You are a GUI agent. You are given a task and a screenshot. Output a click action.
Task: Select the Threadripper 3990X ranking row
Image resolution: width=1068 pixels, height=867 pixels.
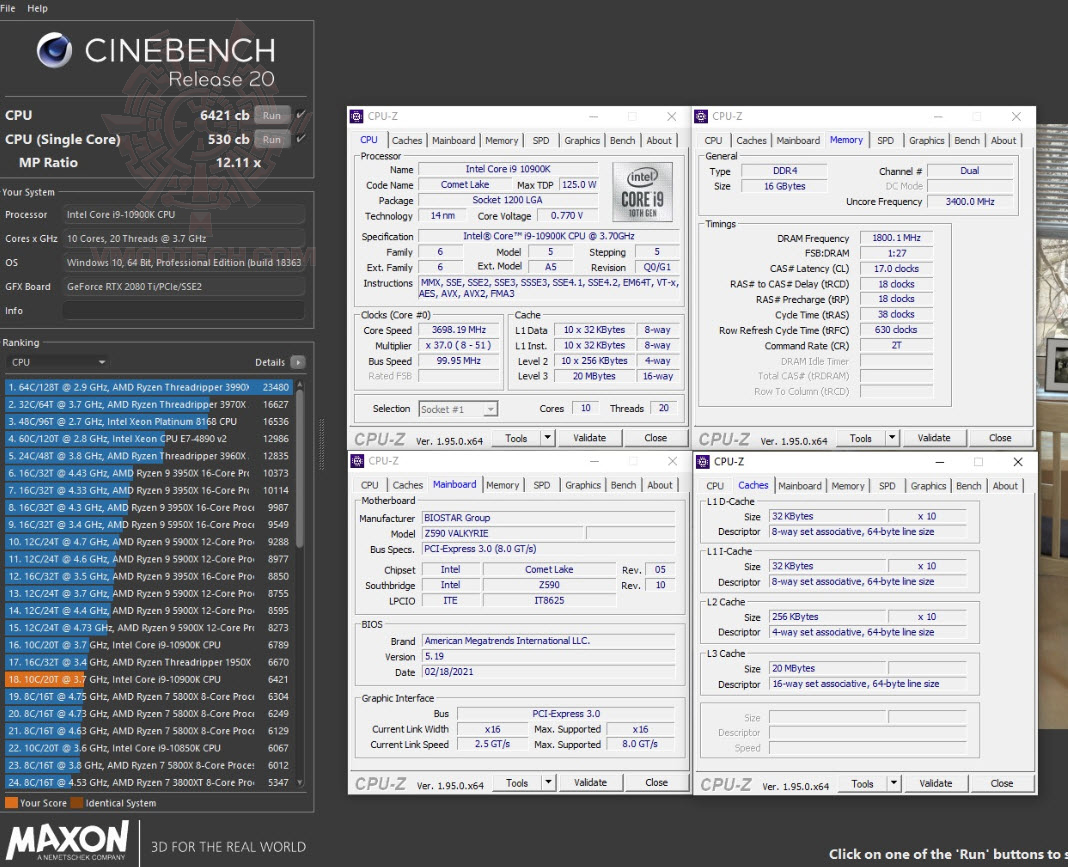[x=148, y=387]
